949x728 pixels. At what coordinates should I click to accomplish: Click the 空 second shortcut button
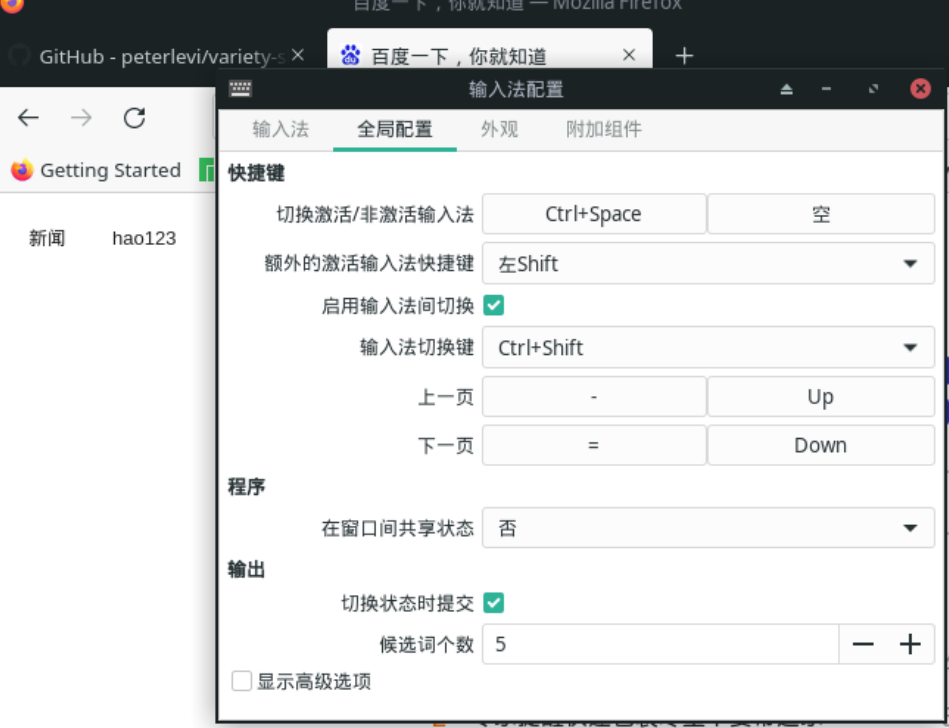coord(821,214)
